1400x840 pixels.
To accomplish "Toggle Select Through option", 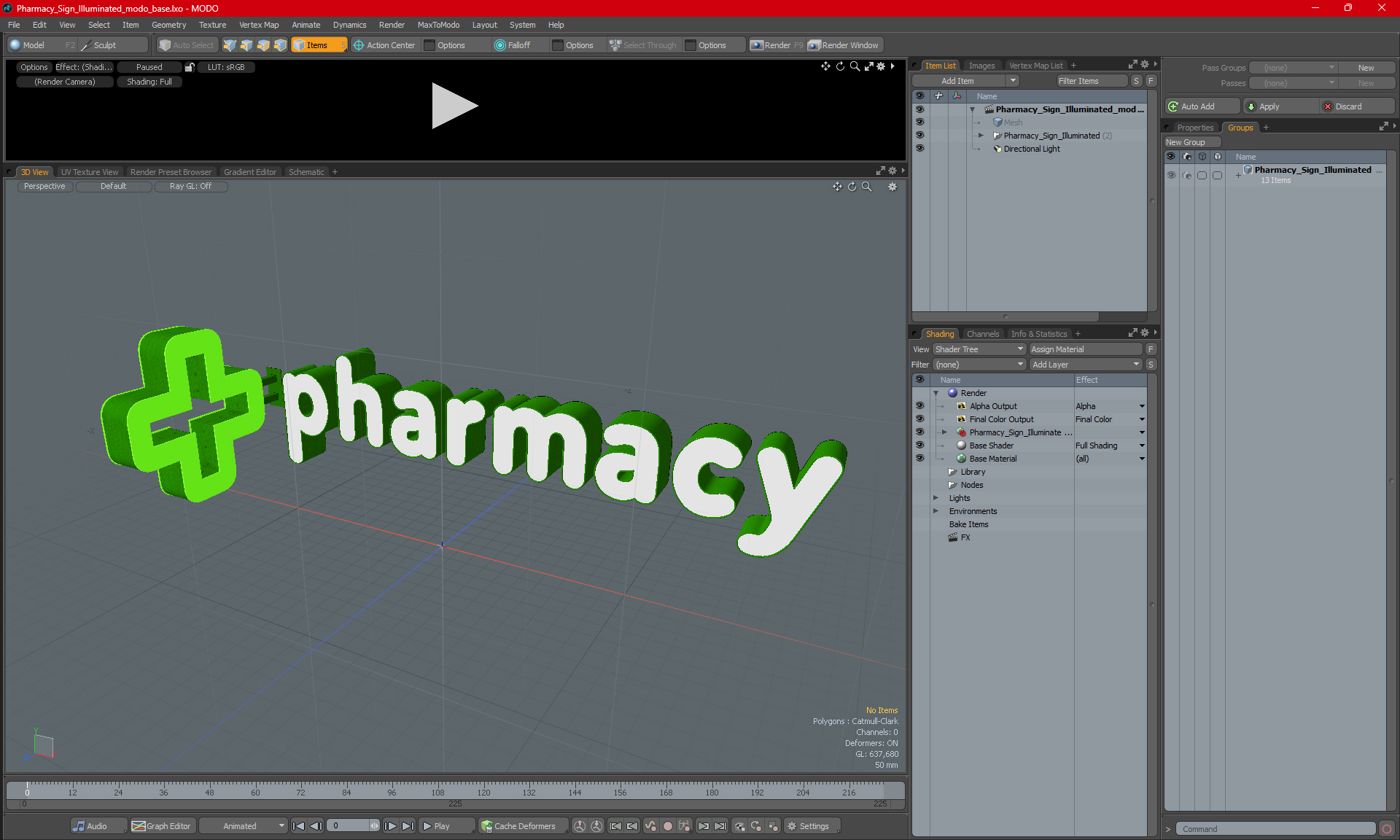I will pos(644,45).
